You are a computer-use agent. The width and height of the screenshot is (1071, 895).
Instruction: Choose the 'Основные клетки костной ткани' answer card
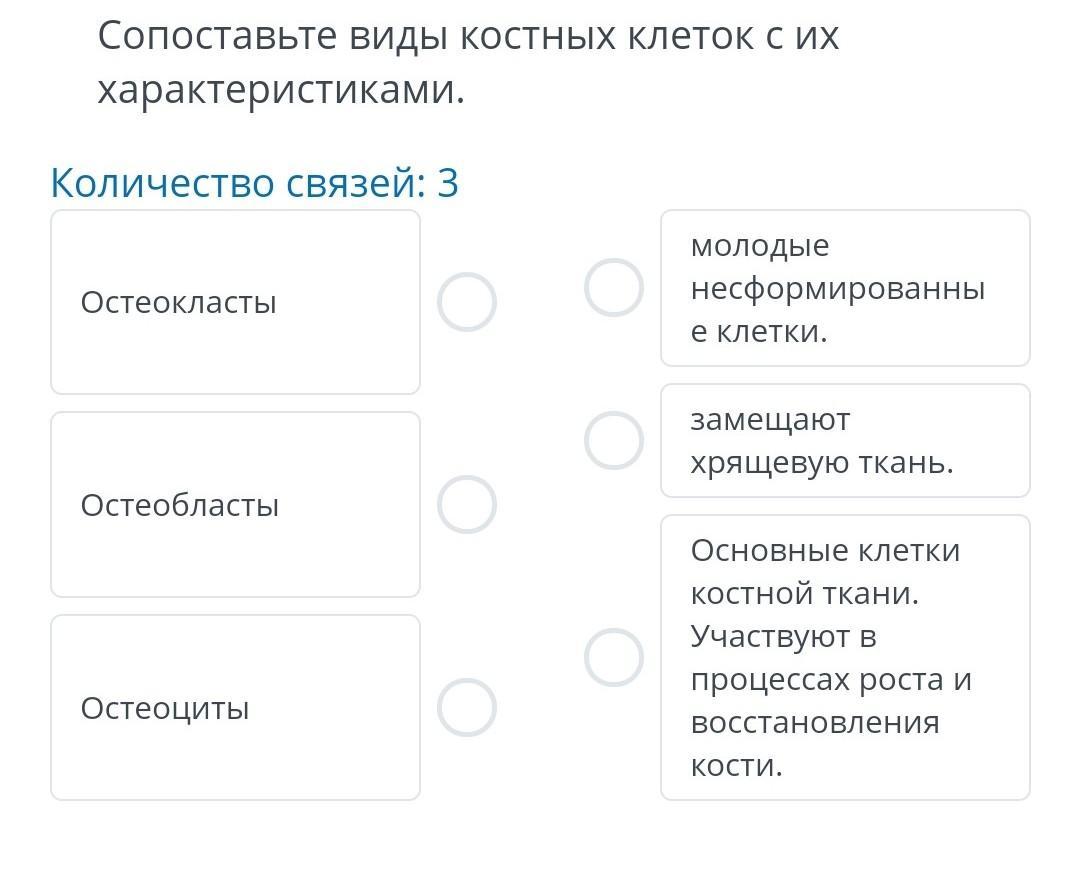[846, 657]
